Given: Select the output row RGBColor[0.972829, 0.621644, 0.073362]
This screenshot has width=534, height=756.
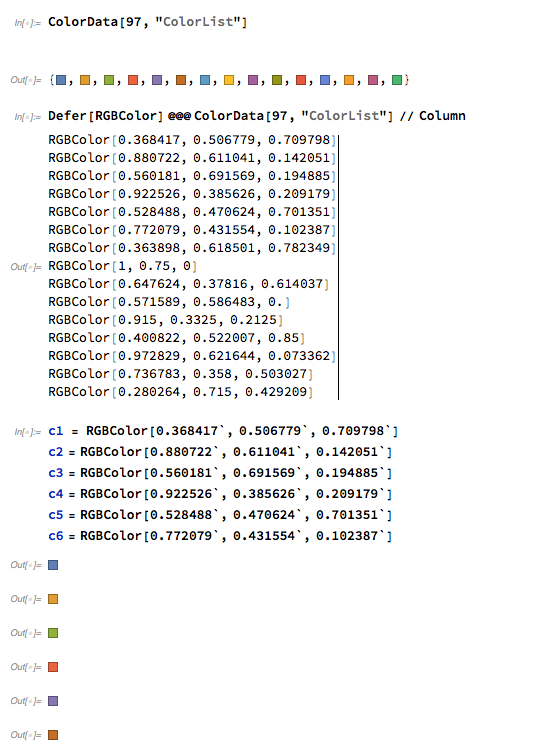Looking at the screenshot, I should pyautogui.click(x=192, y=356).
